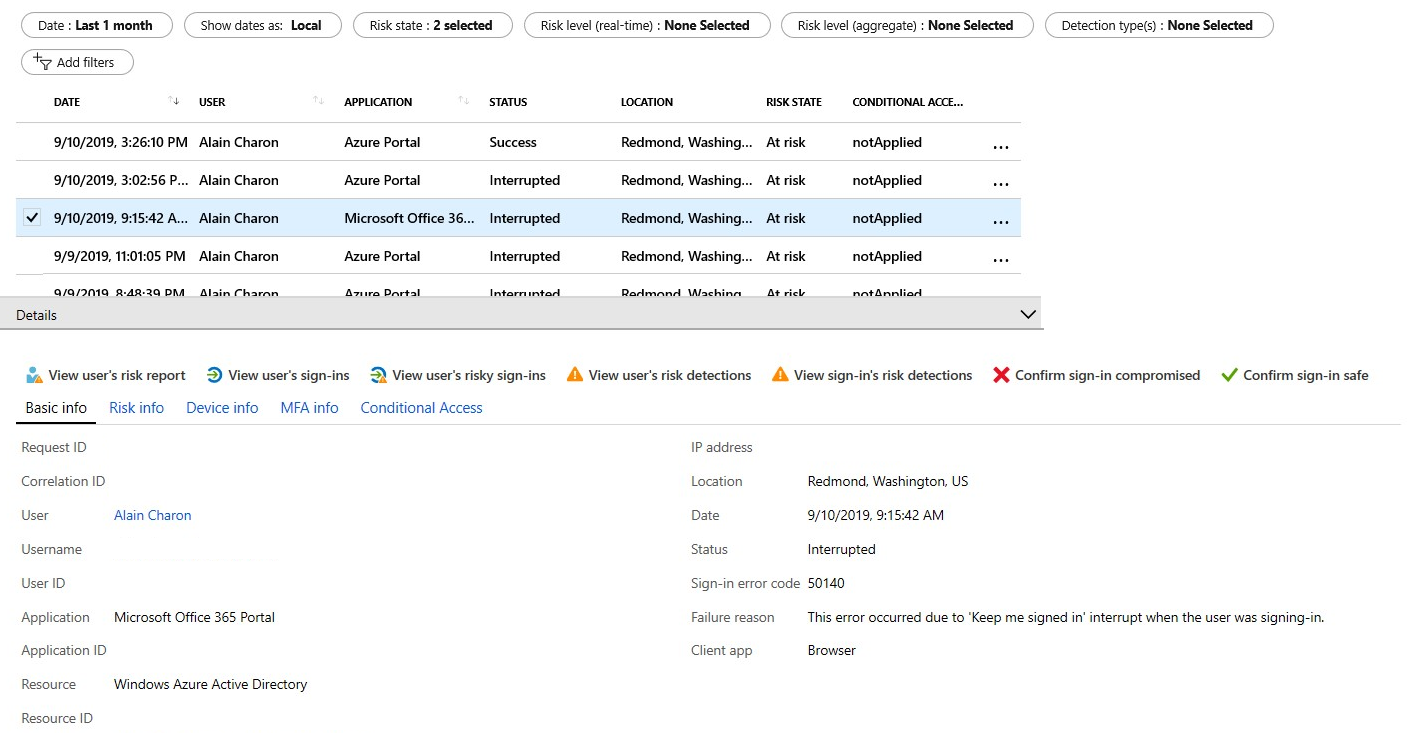This screenshot has height=733, width=1407.
Task: Click the View user's sign-ins arrow icon
Action: [214, 375]
